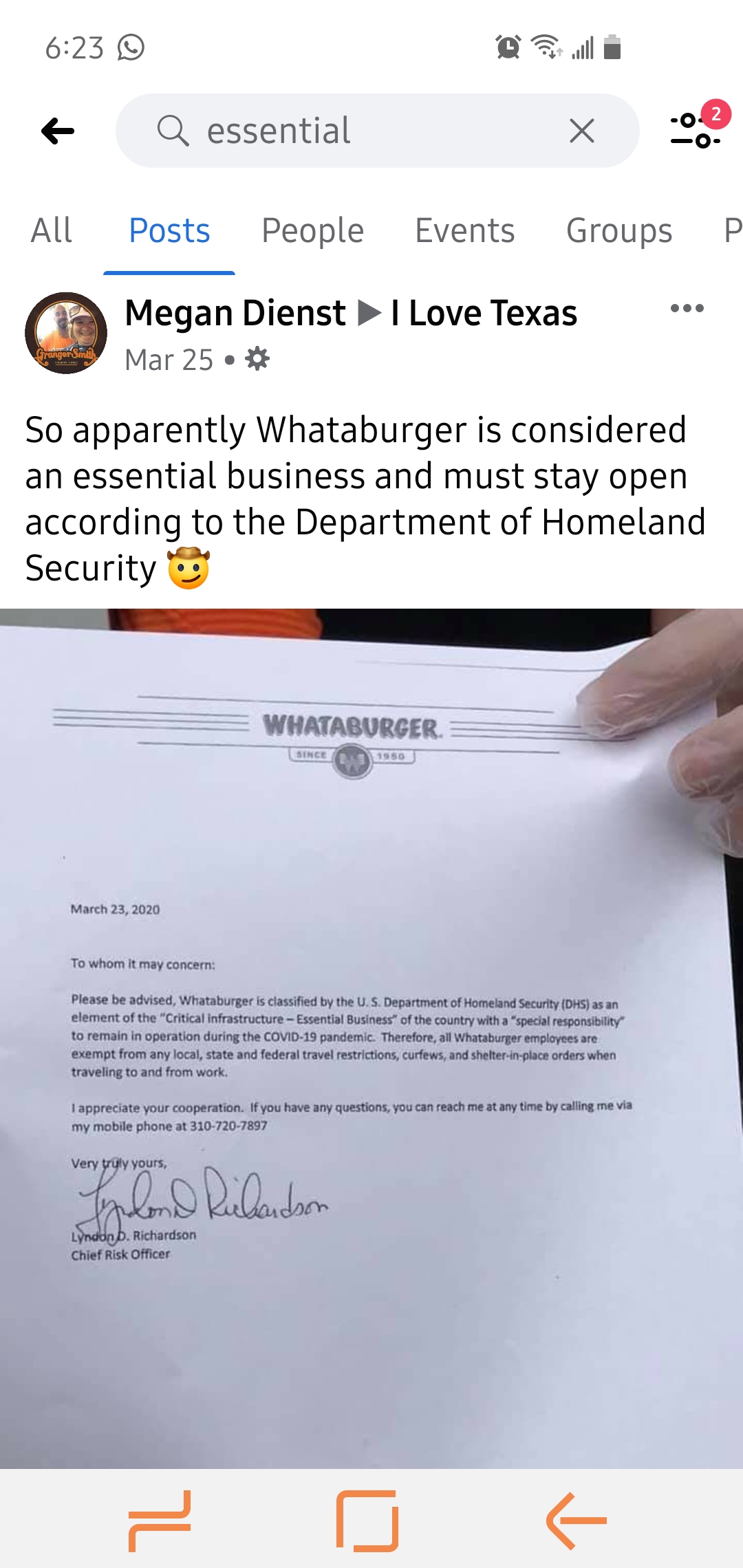Tap Android recent apps navigation icon
The image size is (743, 1568).
point(160,1521)
